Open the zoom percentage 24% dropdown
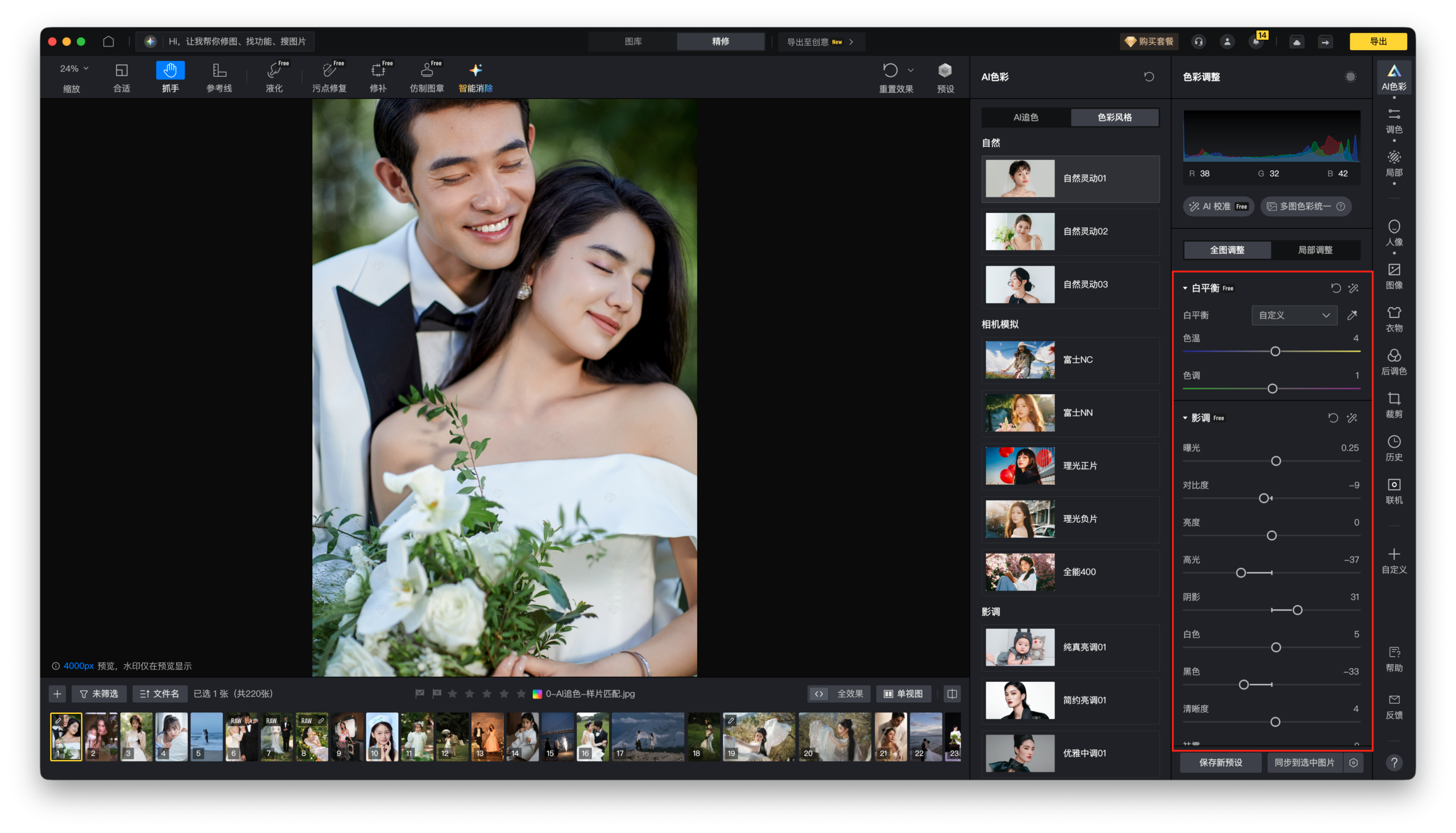Viewport: 1456px width, 833px height. (75, 69)
